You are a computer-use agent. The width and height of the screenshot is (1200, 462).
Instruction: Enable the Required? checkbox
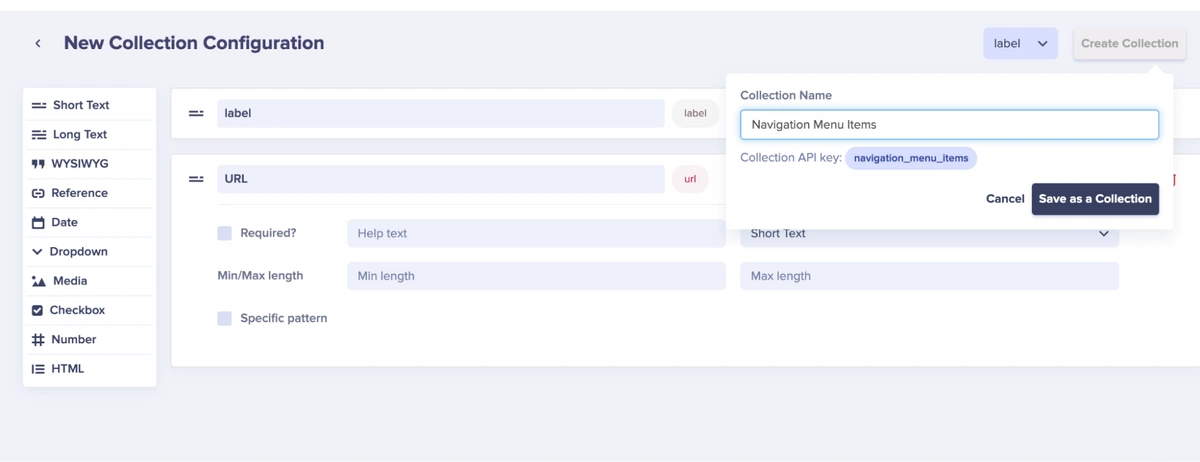pyautogui.click(x=224, y=233)
